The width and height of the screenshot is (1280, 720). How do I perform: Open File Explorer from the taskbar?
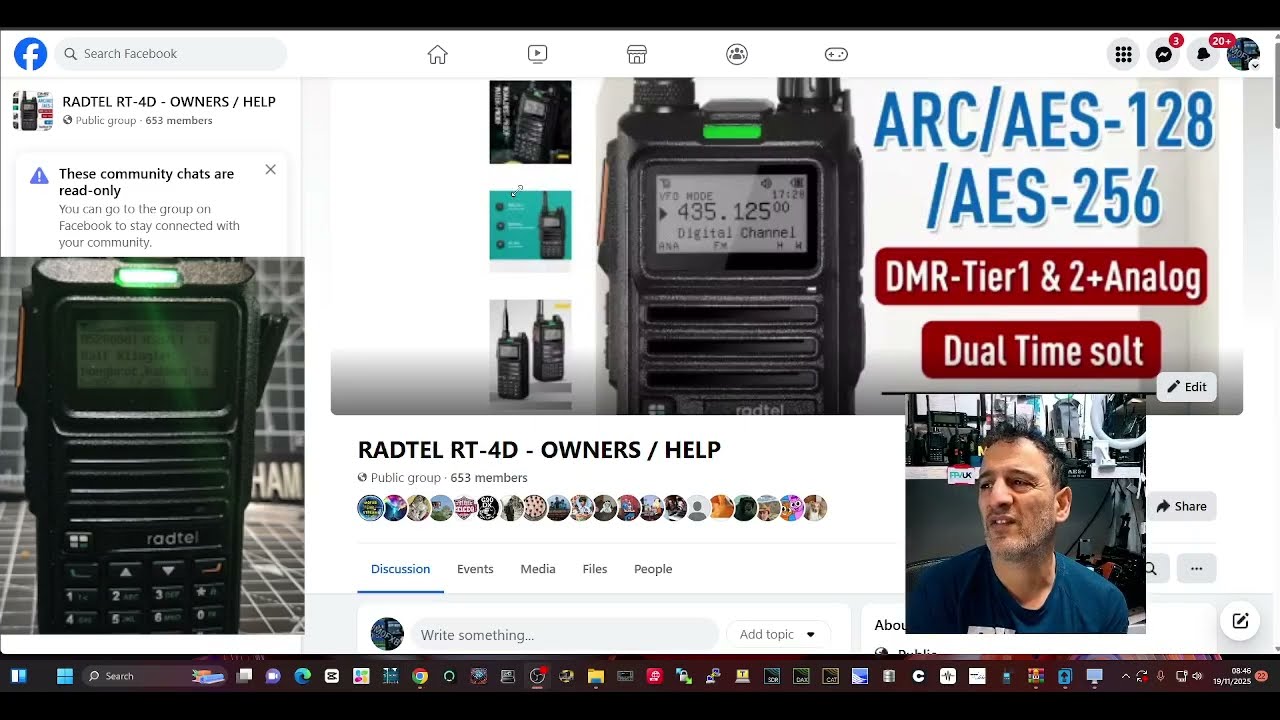tap(596, 676)
